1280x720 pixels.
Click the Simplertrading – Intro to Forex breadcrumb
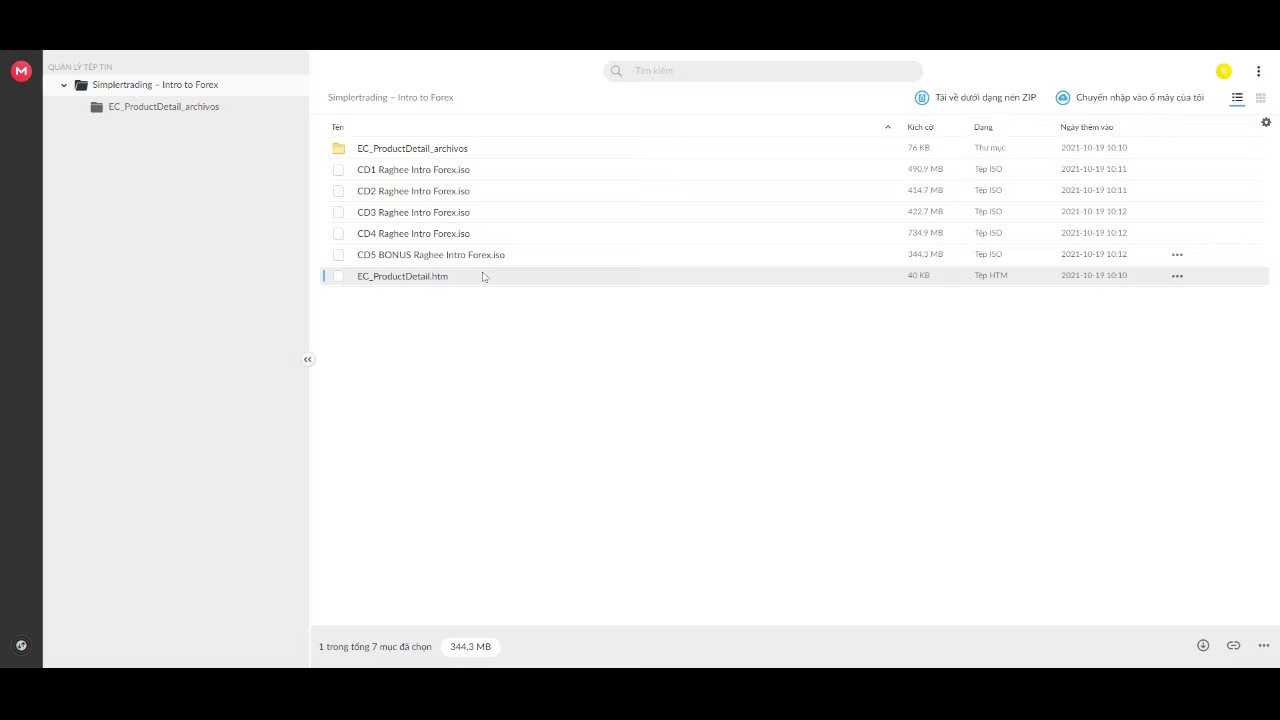[391, 98]
